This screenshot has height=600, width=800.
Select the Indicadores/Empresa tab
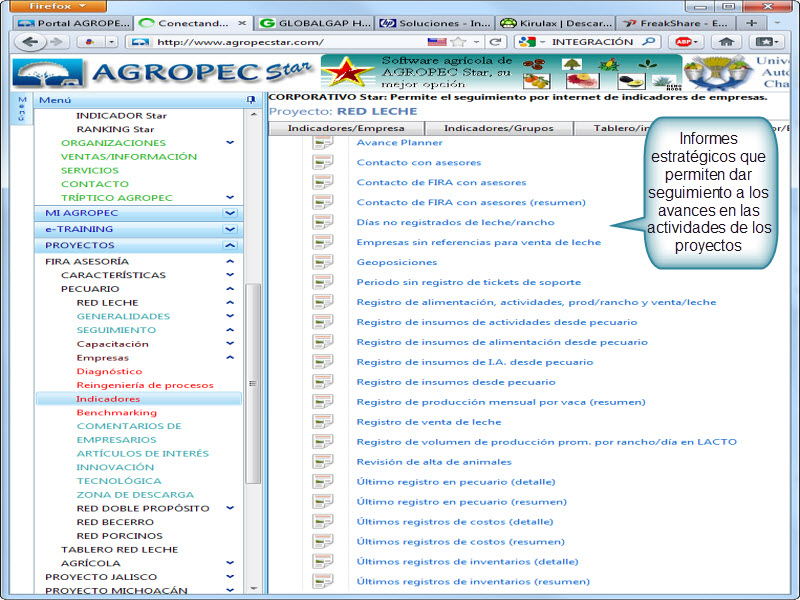[x=346, y=128]
